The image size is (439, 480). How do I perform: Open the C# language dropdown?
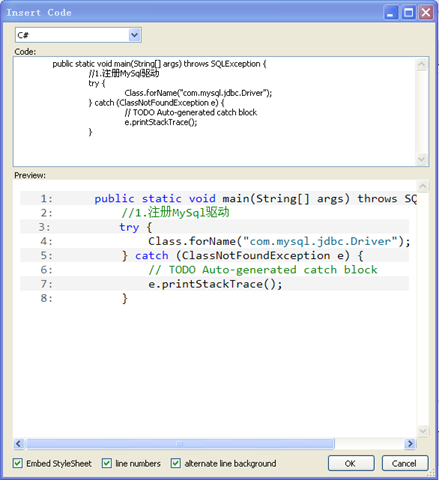[78, 35]
